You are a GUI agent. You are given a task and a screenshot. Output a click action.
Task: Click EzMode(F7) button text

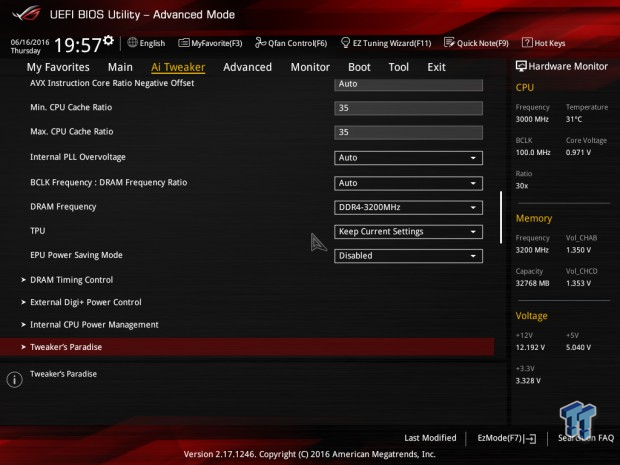point(499,438)
